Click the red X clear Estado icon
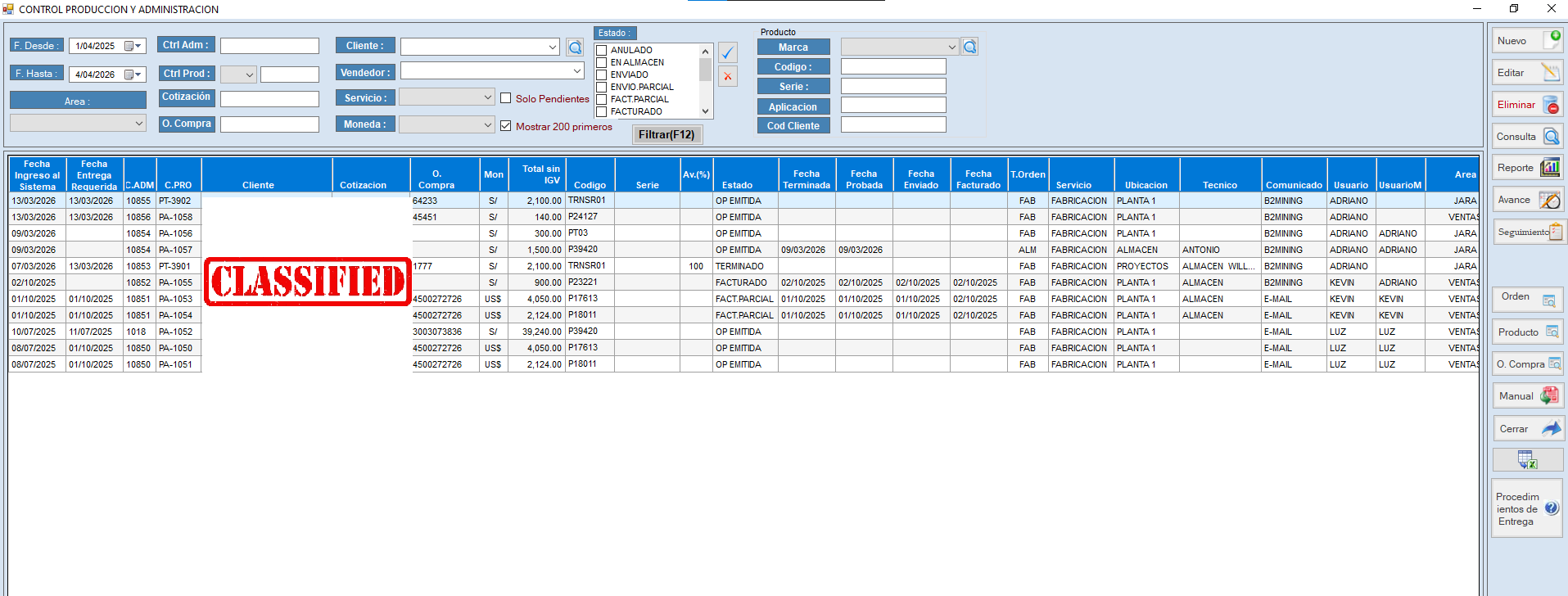 coord(727,77)
